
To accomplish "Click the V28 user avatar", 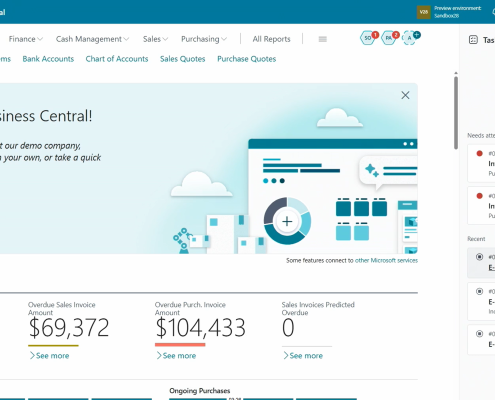I will pos(424,12).
